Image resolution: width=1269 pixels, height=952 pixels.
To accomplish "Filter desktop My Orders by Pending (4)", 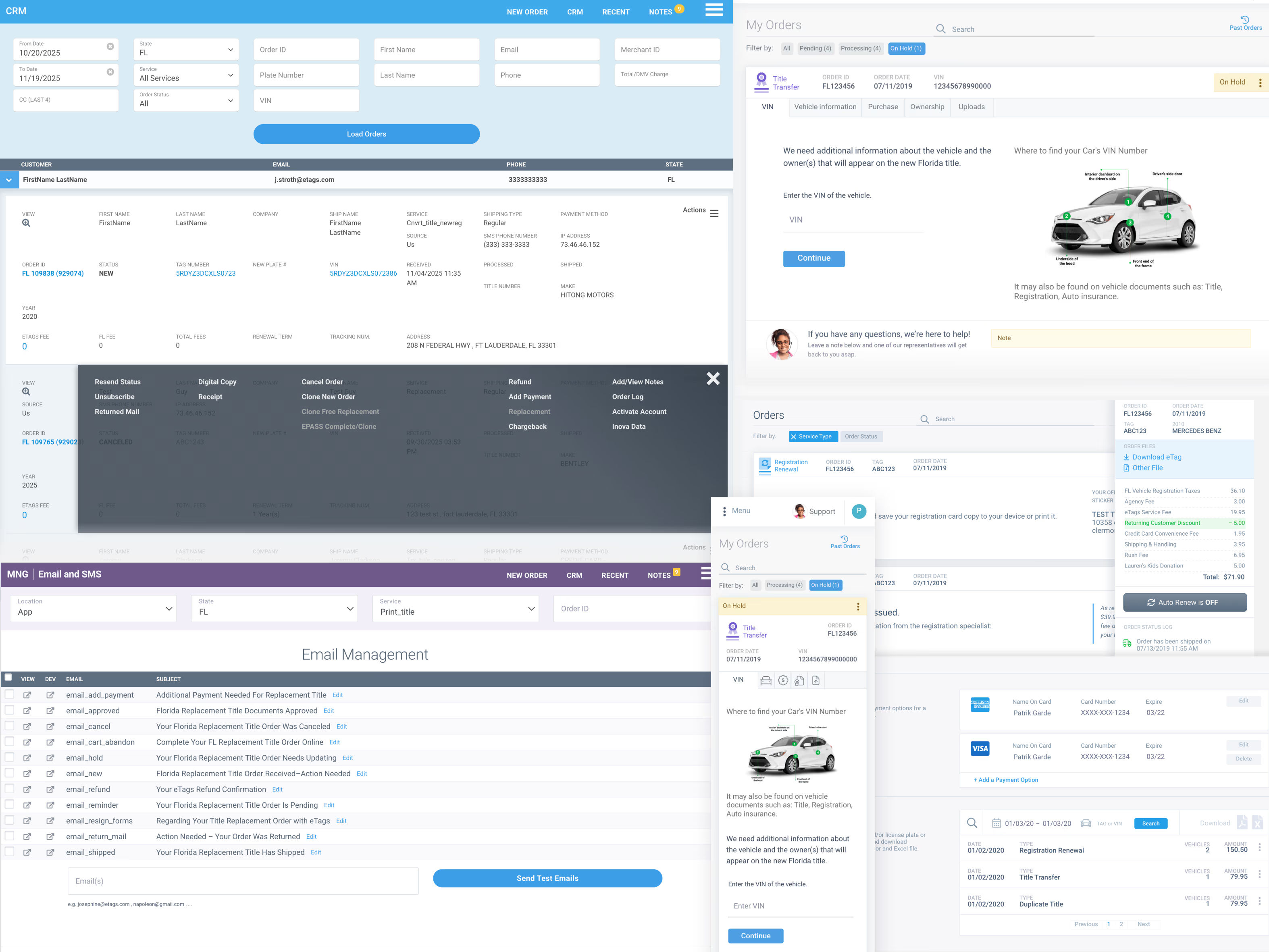I will pyautogui.click(x=815, y=49).
